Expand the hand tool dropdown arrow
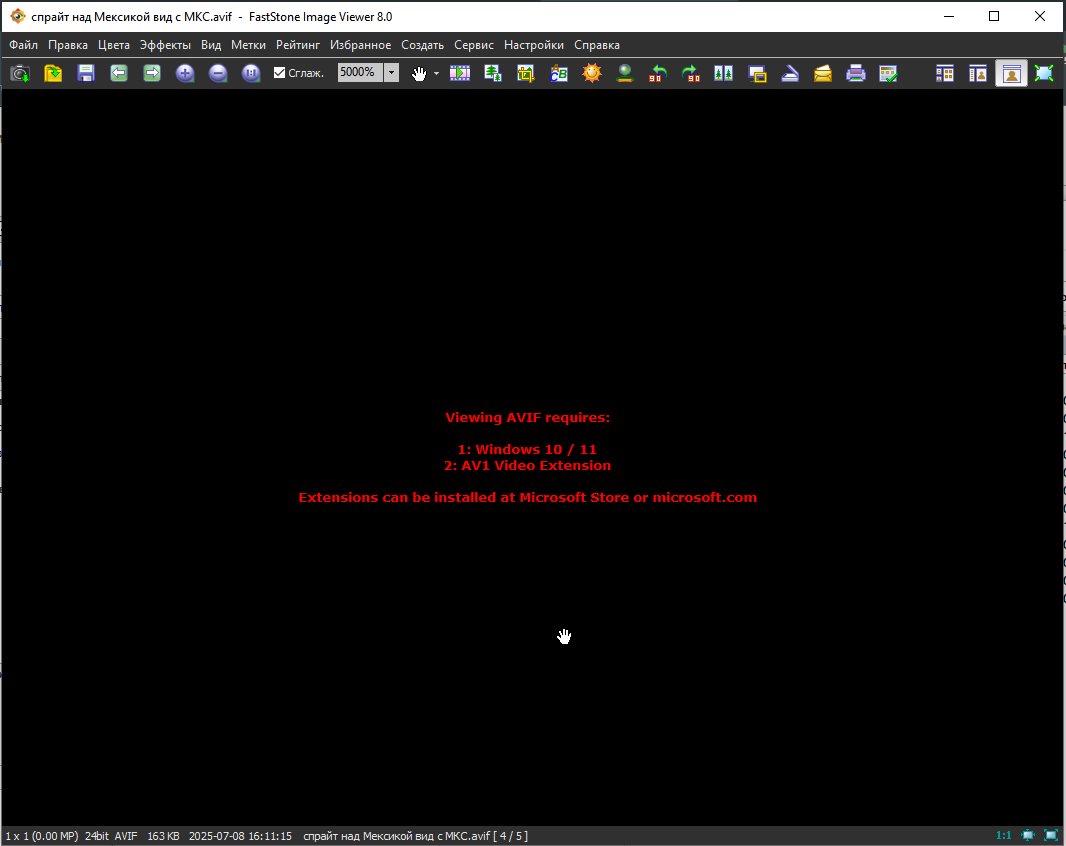1066x846 pixels. pos(436,73)
